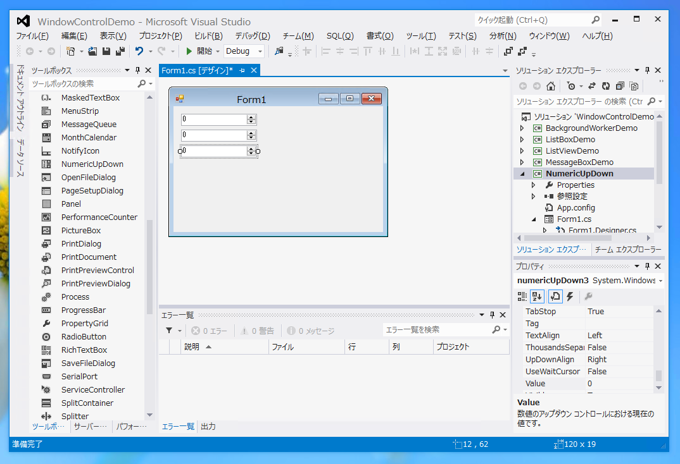Click Refresh icon in Solution Explorer toolbar

(x=606, y=86)
